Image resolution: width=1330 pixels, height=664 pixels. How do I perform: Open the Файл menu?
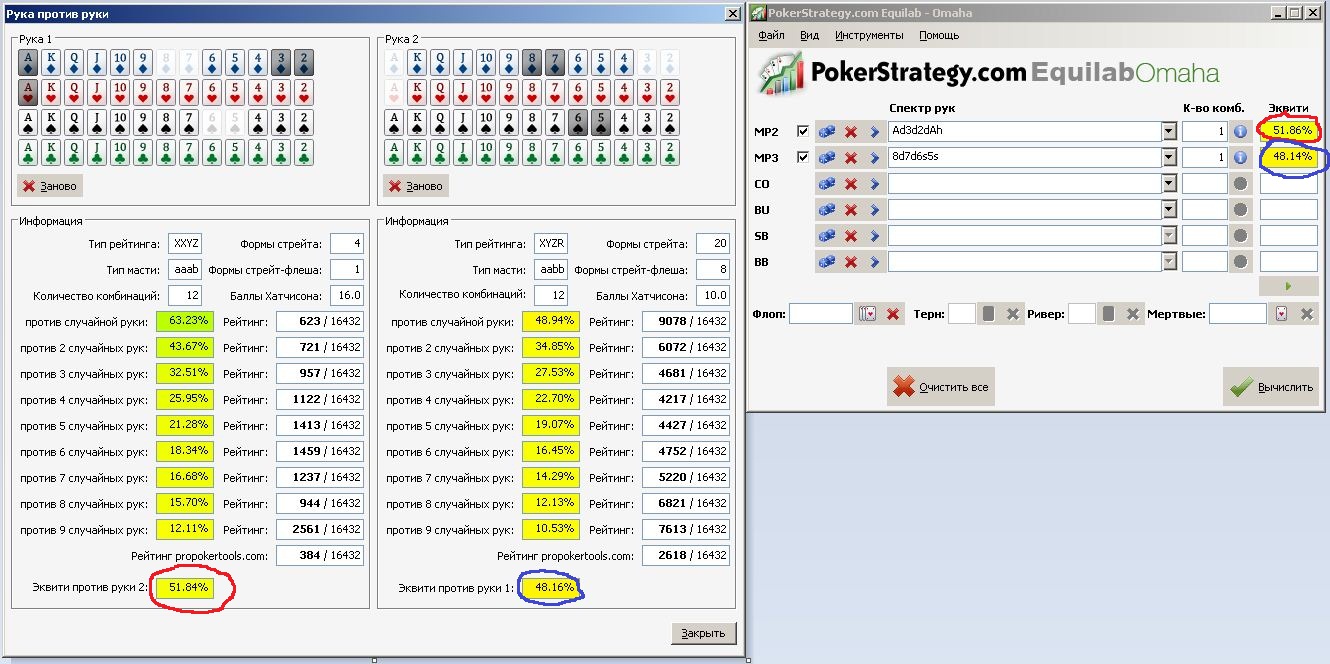click(771, 35)
